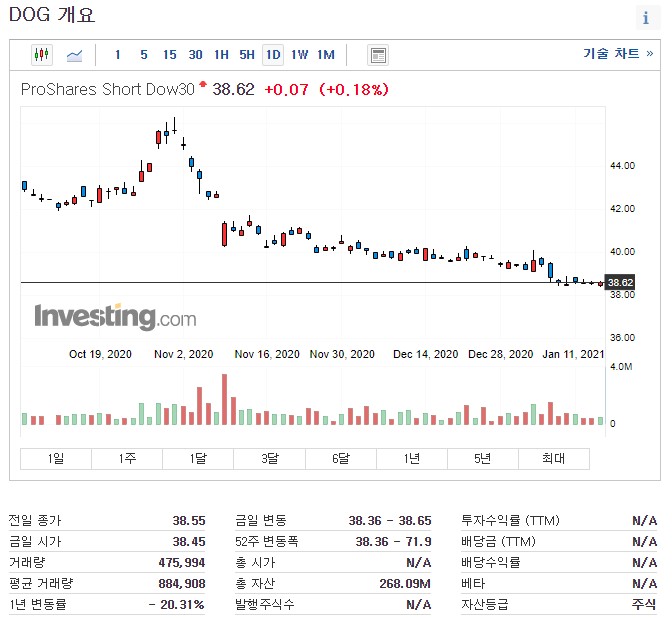Image resolution: width=672 pixels, height=618 pixels.
Task: Set the chart interval to 15 minutes
Action: coord(169,55)
